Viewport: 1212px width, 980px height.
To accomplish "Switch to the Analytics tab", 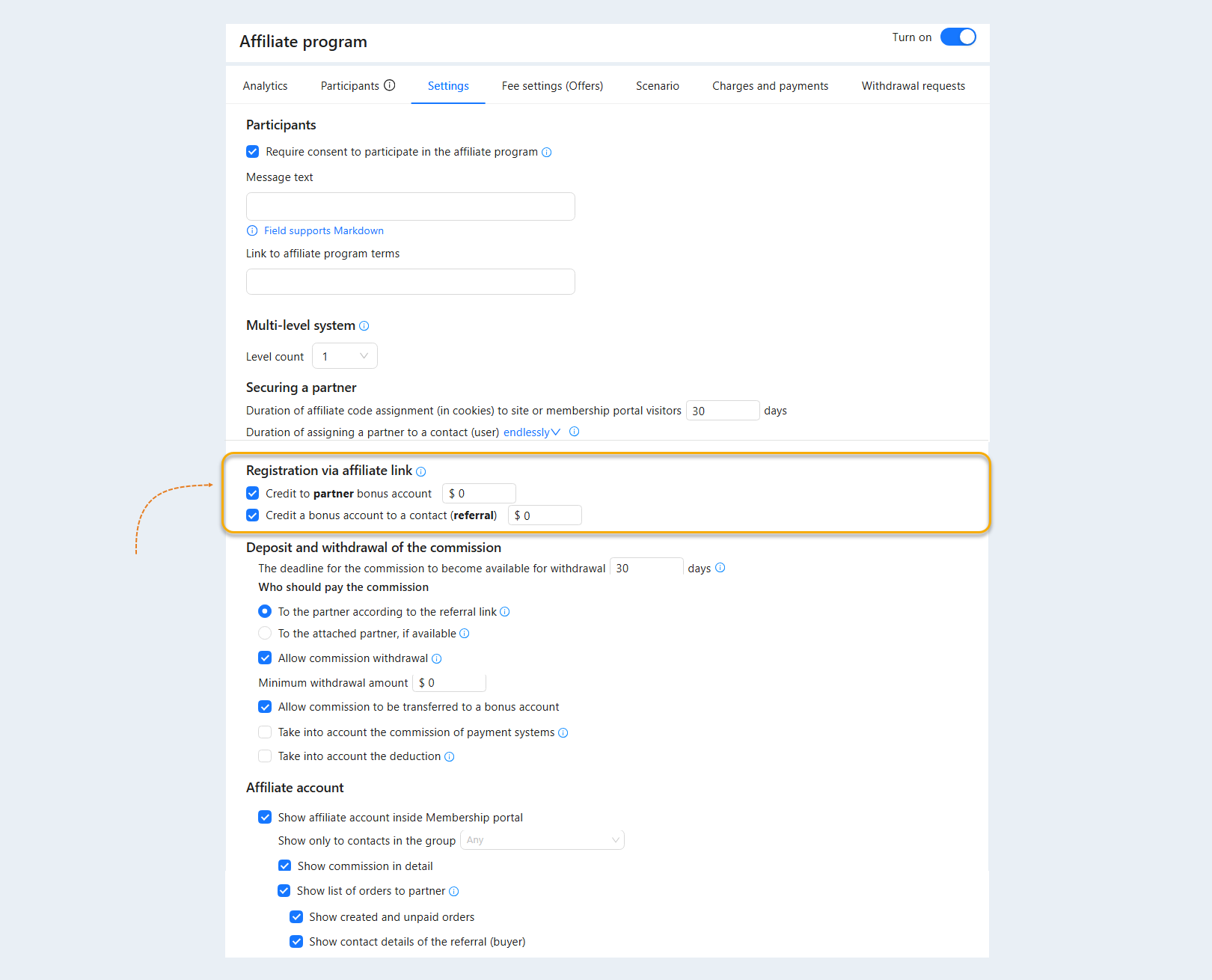I will (x=265, y=86).
